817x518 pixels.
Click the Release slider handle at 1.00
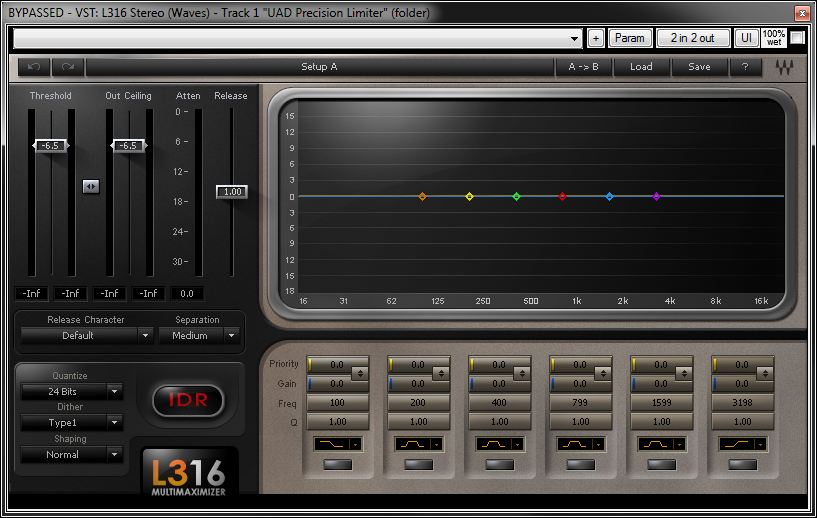232,192
